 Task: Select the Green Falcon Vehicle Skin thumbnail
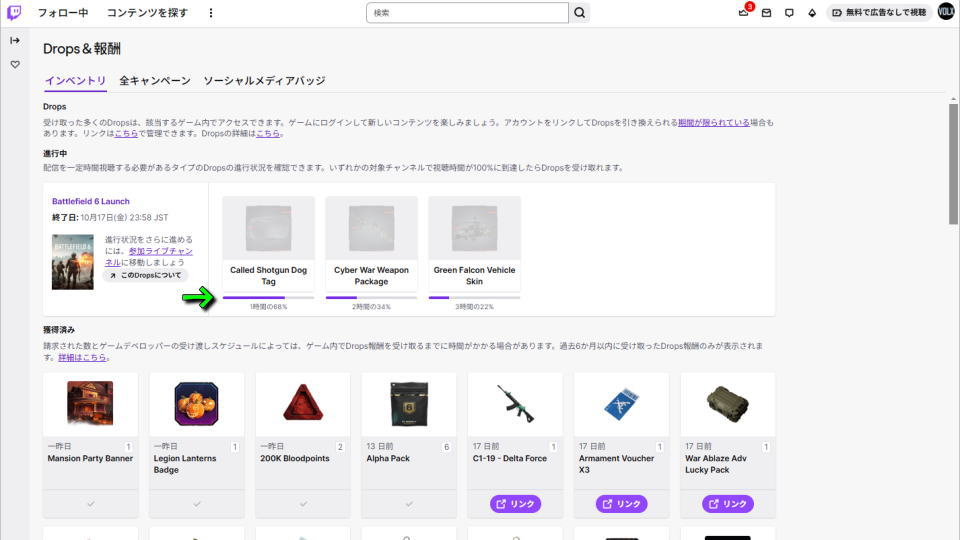(x=474, y=228)
